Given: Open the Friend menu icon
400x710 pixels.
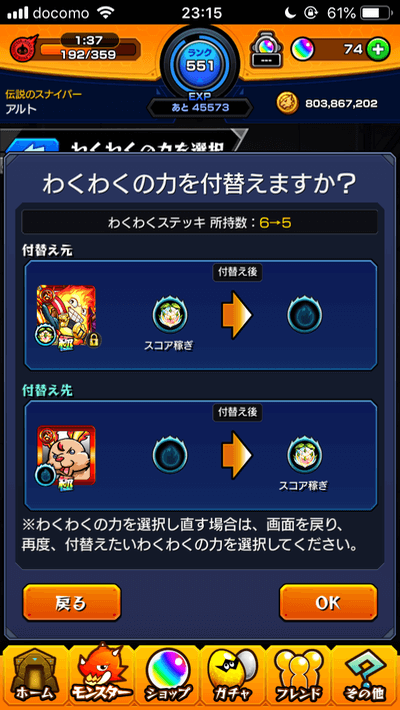Looking at the screenshot, I should 299,677.
